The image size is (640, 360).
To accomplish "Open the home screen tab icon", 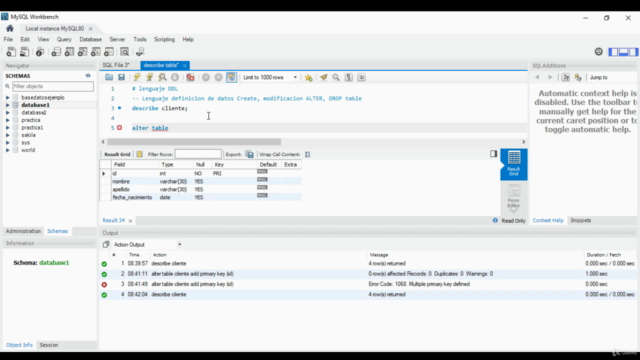I will click(10, 29).
